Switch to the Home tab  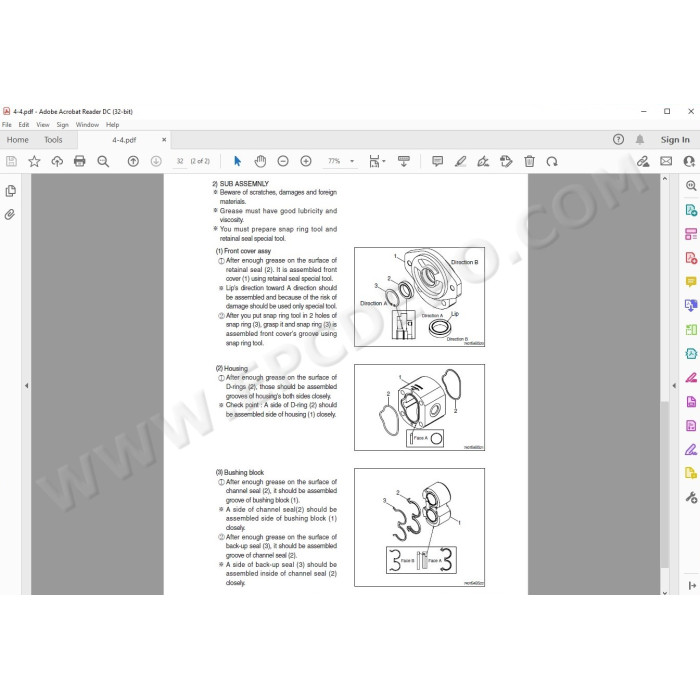17,140
